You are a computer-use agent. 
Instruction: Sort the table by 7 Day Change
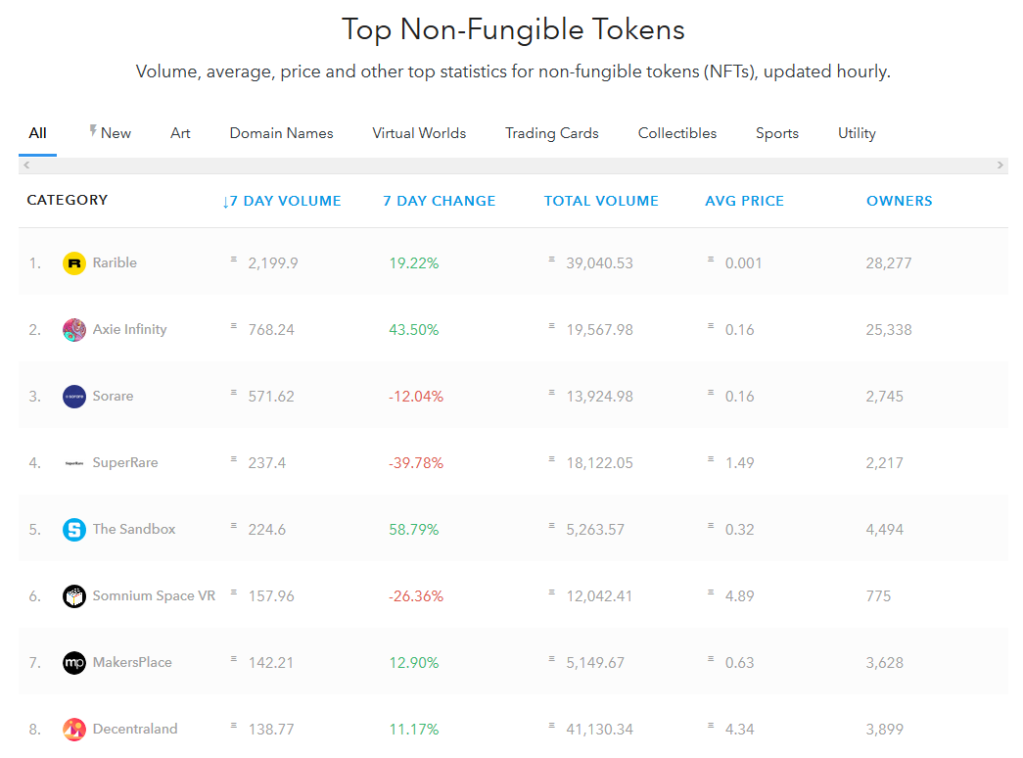point(438,200)
